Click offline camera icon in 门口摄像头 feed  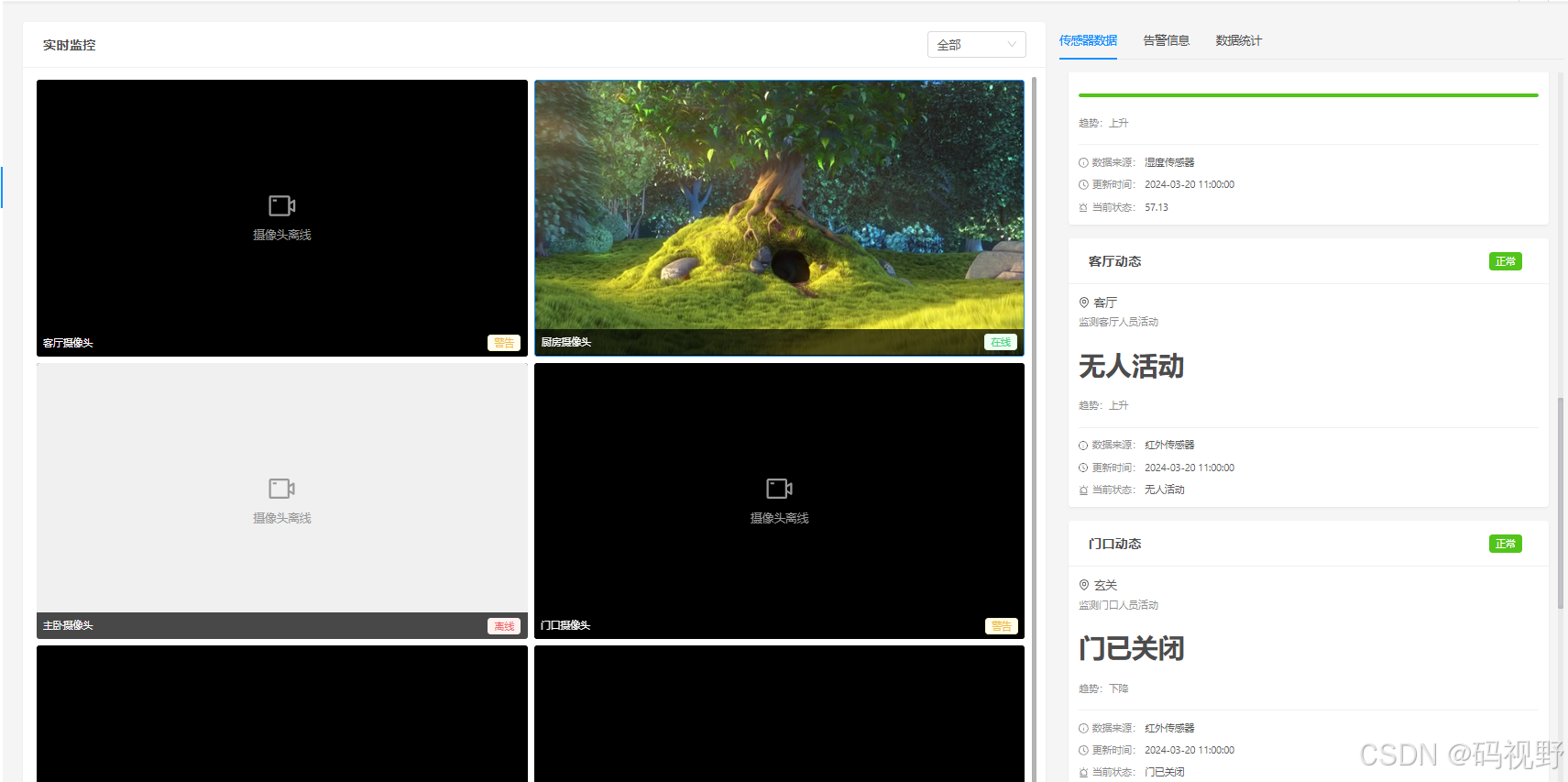[x=779, y=489]
